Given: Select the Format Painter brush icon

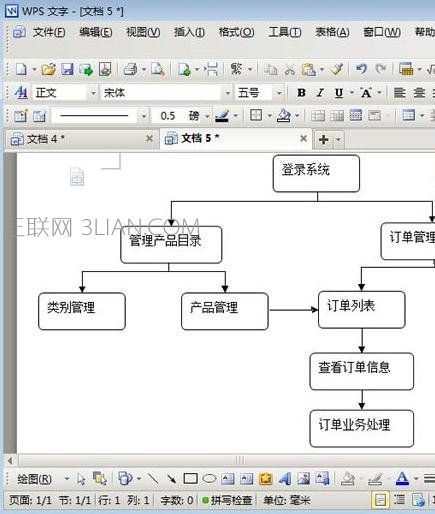Looking at the screenshot, I should tap(337, 69).
